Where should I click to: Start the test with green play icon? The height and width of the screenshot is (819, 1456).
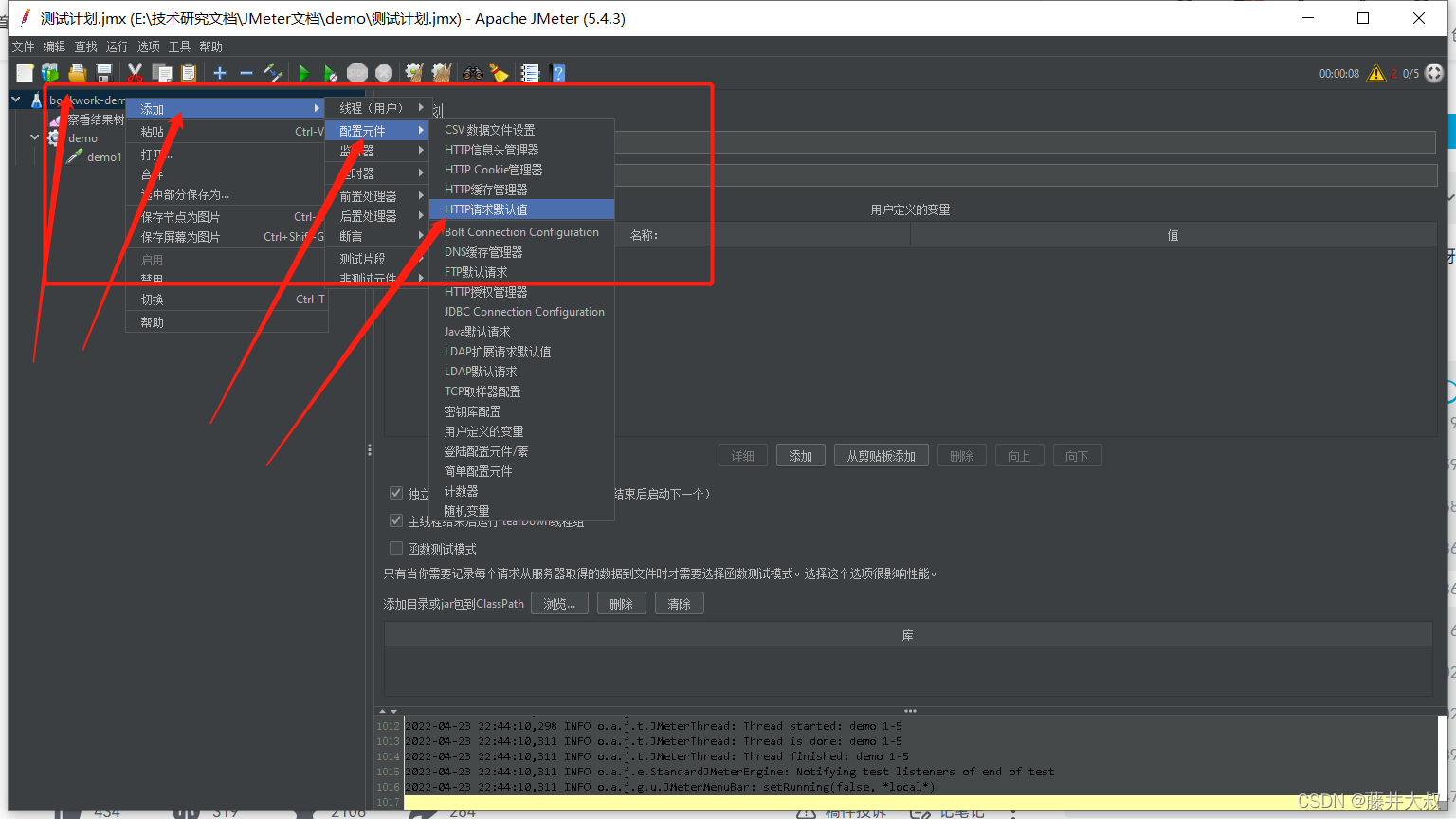tap(304, 73)
